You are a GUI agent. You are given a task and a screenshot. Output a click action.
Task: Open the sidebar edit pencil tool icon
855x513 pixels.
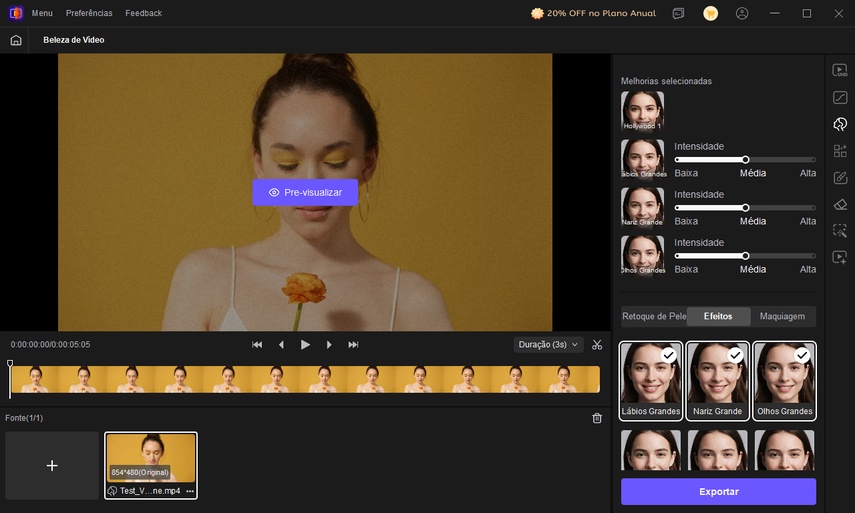840,178
